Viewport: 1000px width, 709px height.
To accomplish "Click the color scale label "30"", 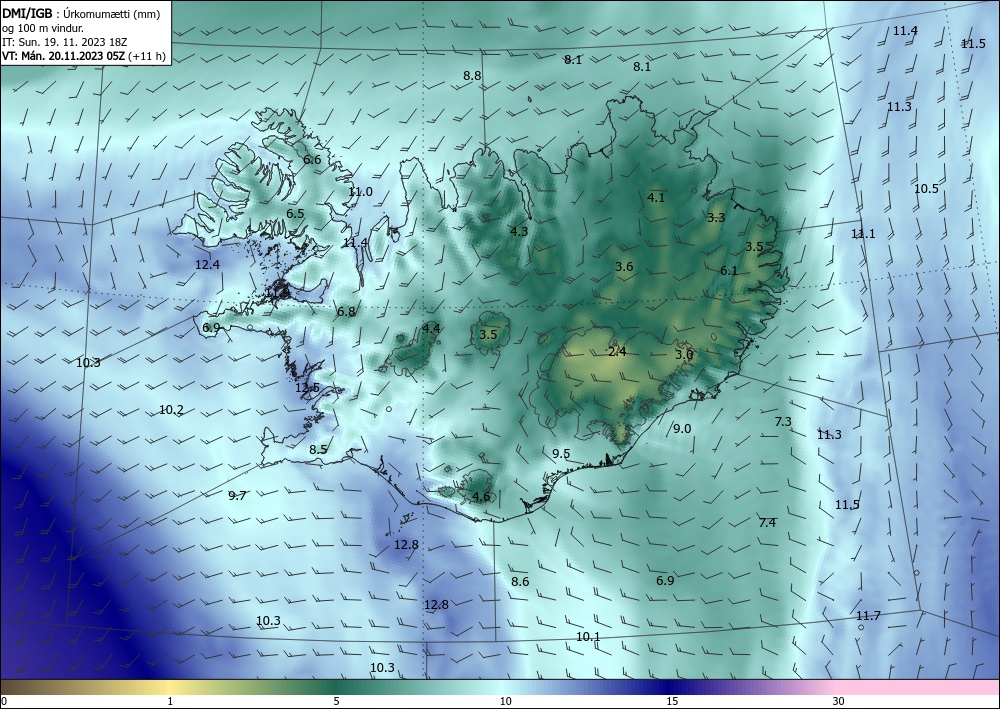I will 838,702.
